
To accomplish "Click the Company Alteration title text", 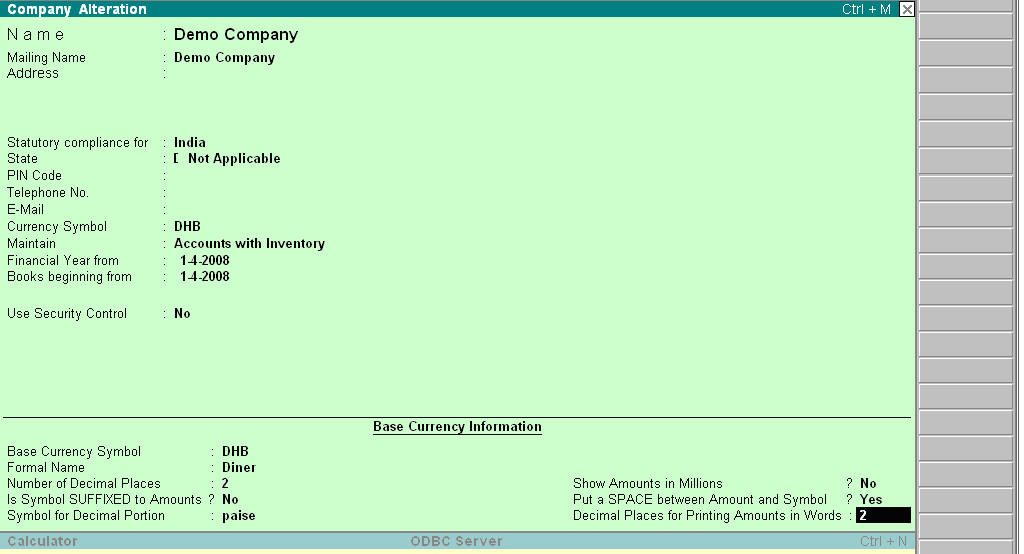I will [x=77, y=9].
